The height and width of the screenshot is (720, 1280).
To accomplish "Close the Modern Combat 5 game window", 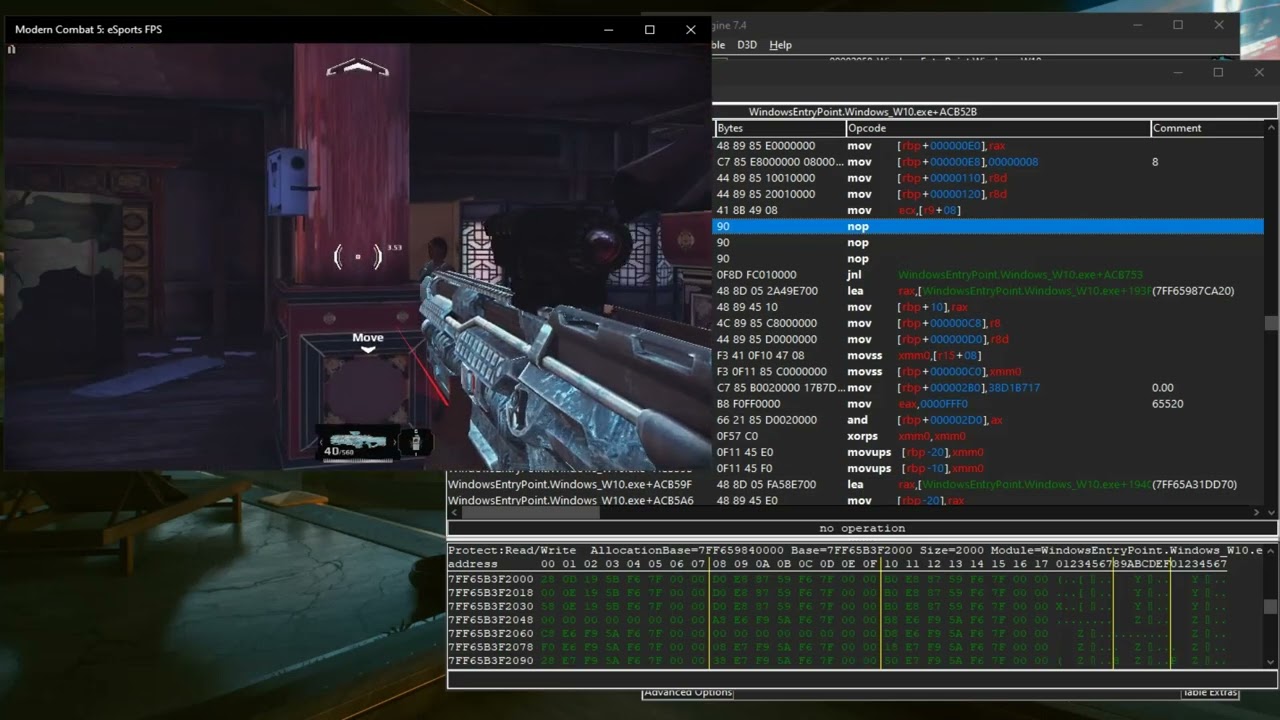I will pyautogui.click(x=690, y=30).
